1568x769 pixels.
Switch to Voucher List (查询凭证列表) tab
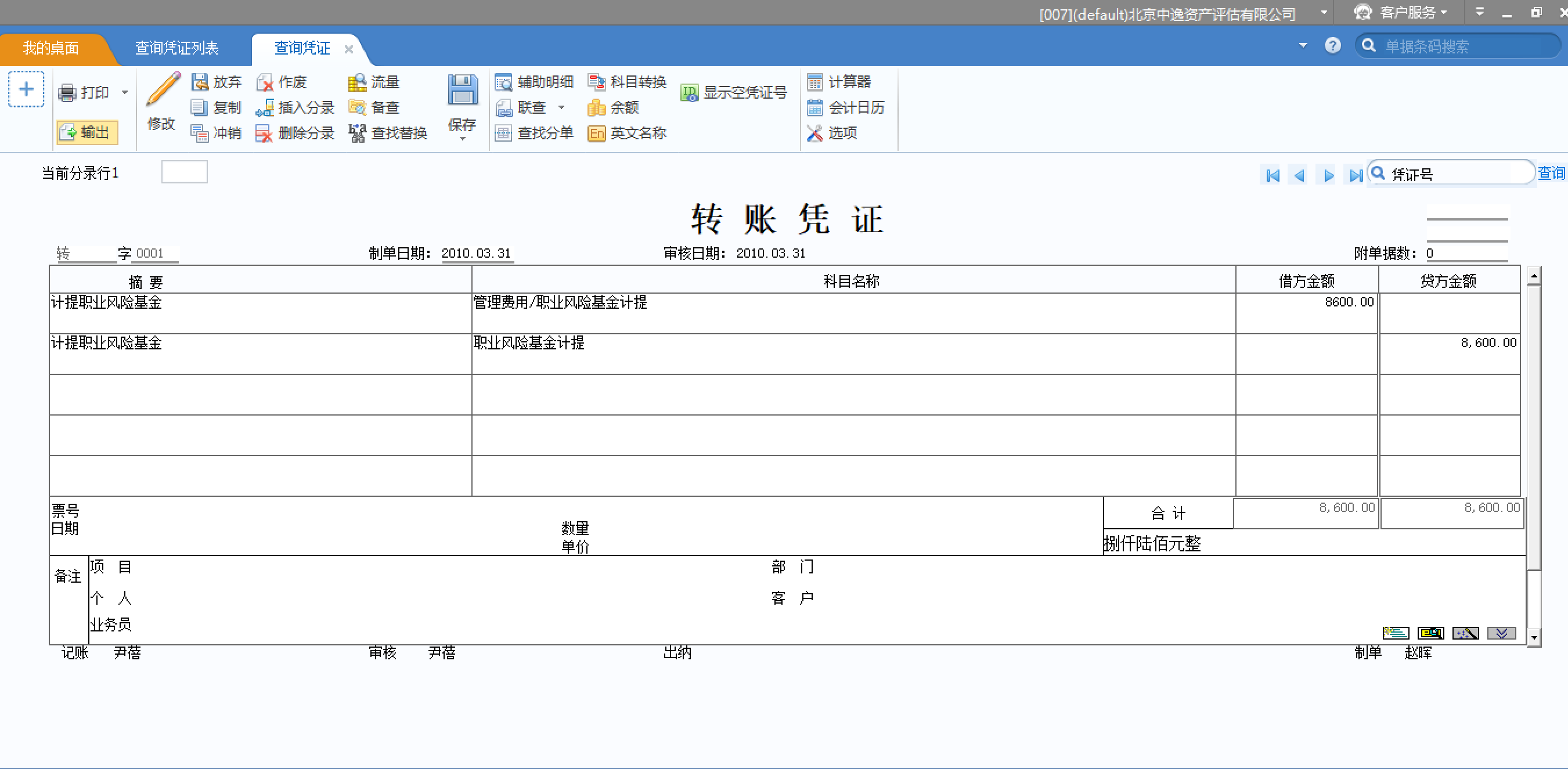coord(176,48)
